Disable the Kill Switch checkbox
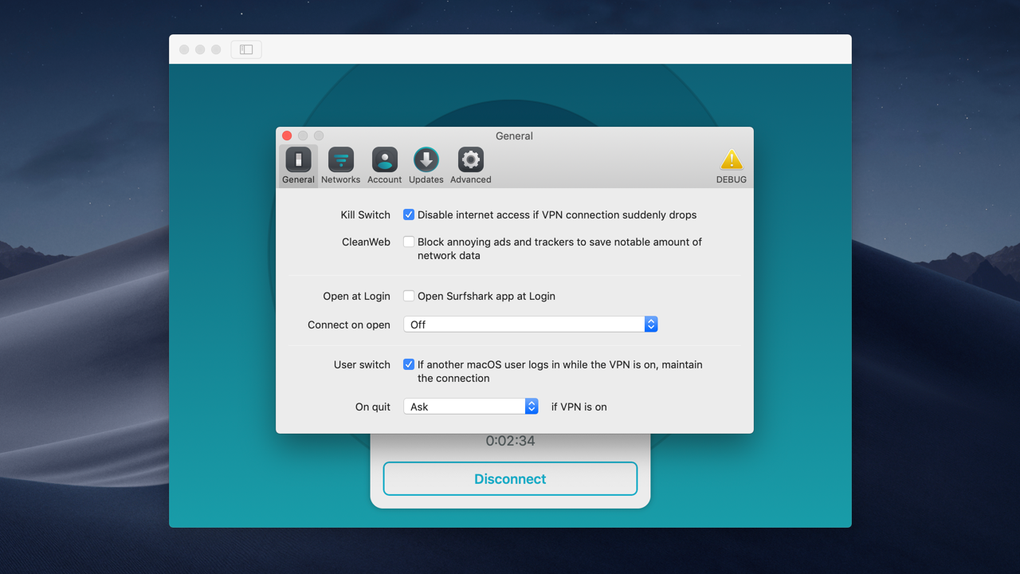 (x=409, y=215)
